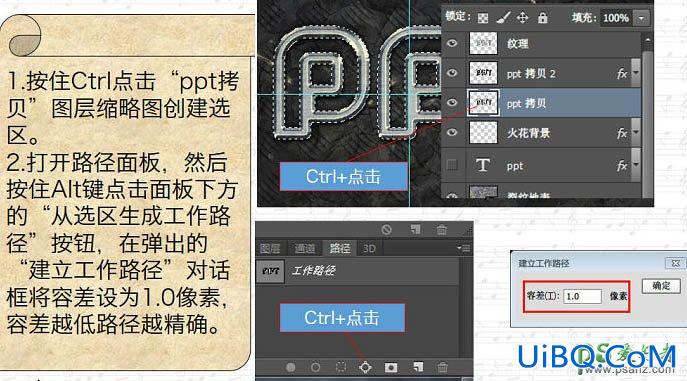Select the layer named 纹理

[517, 43]
